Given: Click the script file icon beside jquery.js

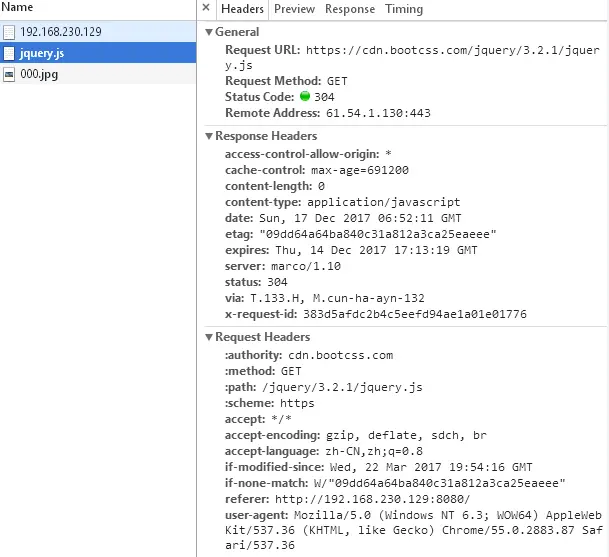Looking at the screenshot, I should (9, 54).
